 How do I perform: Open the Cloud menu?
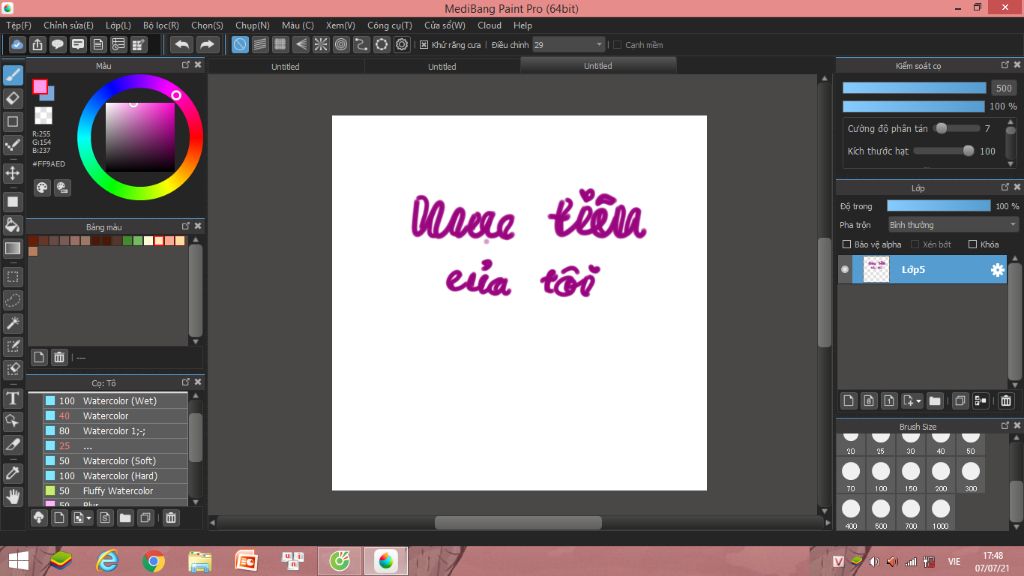489,25
